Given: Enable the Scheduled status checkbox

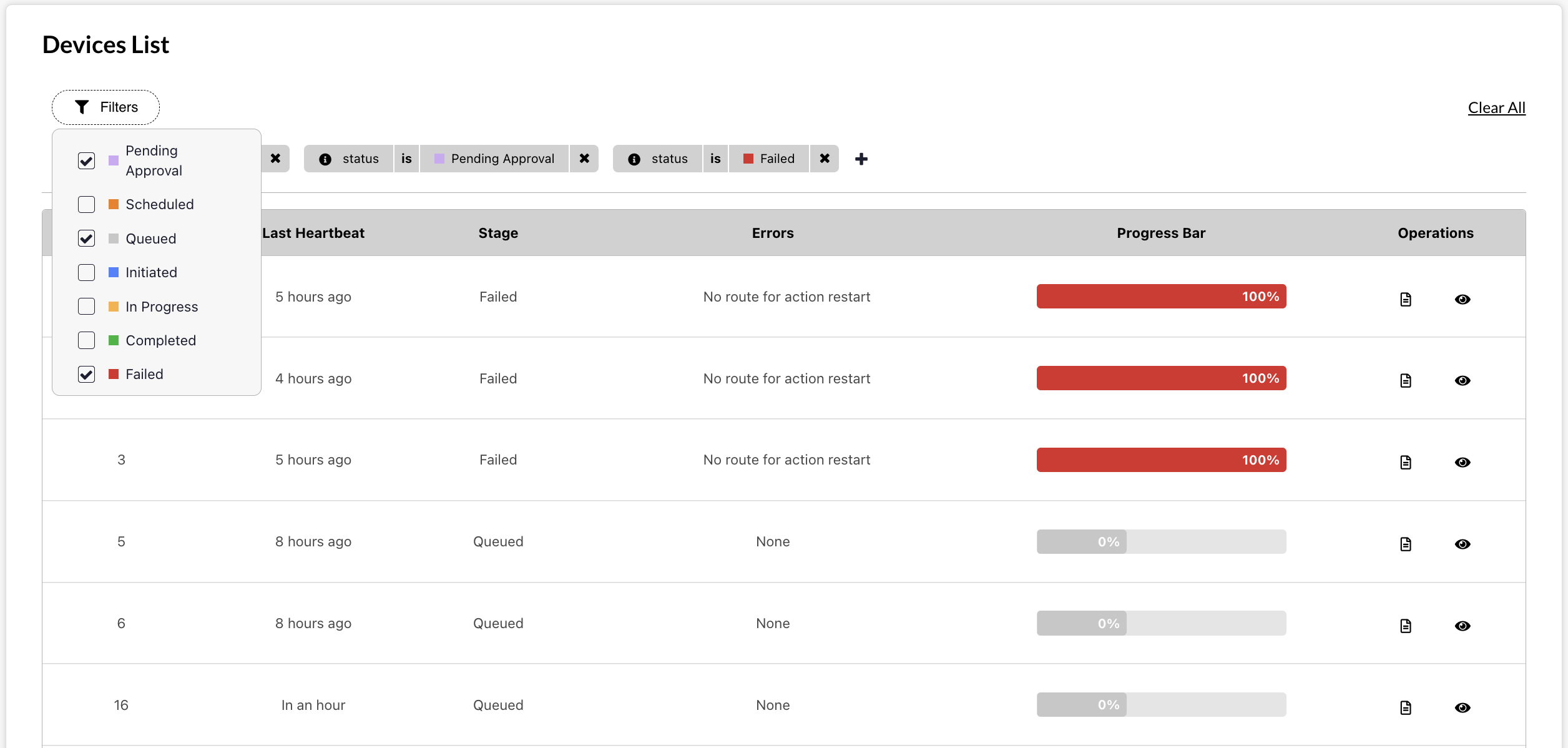Looking at the screenshot, I should click(x=86, y=205).
